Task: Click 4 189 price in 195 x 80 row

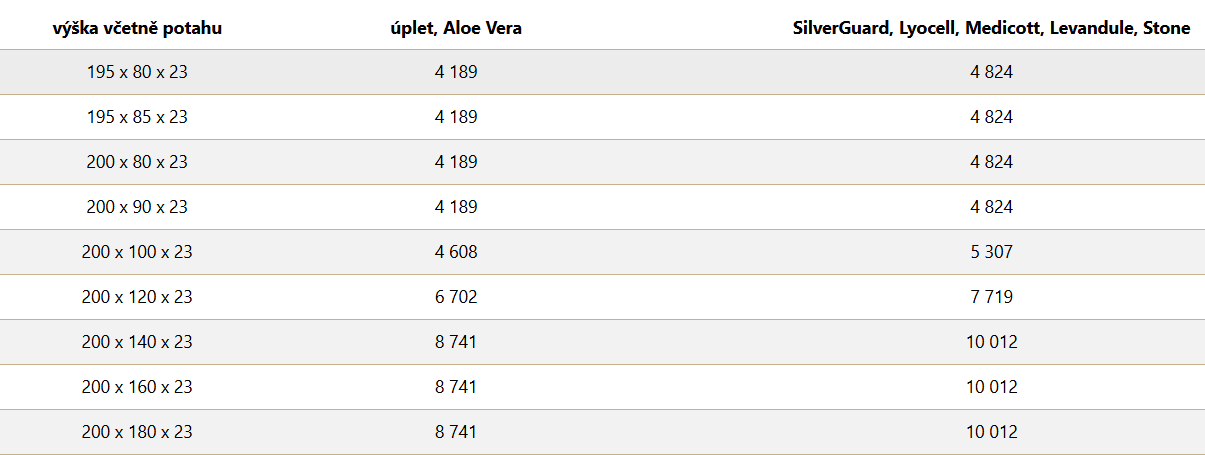Action: [x=456, y=72]
